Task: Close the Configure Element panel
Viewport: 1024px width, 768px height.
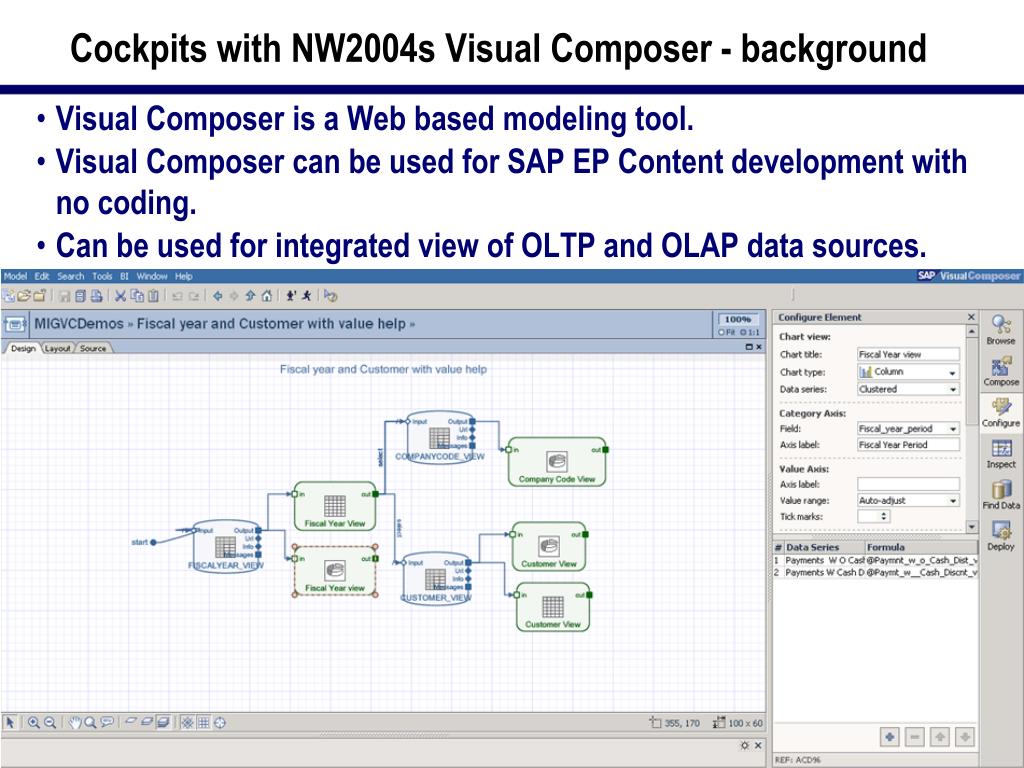Action: click(971, 317)
